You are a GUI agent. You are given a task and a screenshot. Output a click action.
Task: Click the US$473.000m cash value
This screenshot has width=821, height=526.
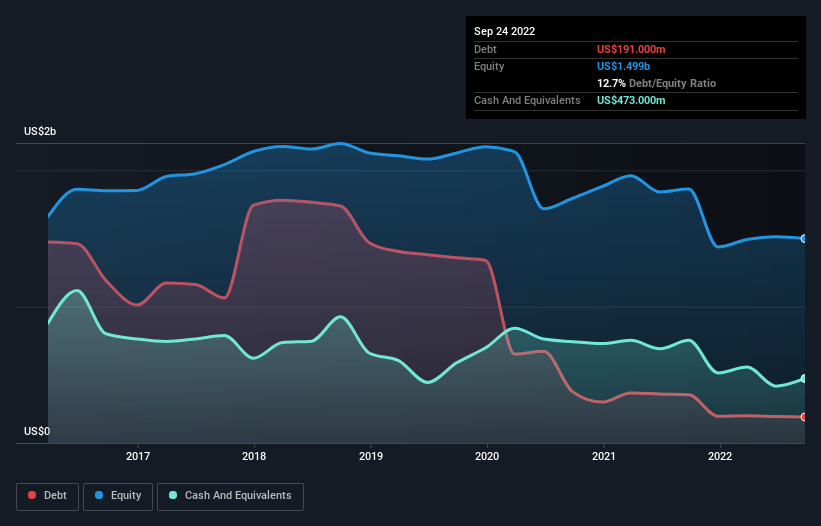click(631, 100)
